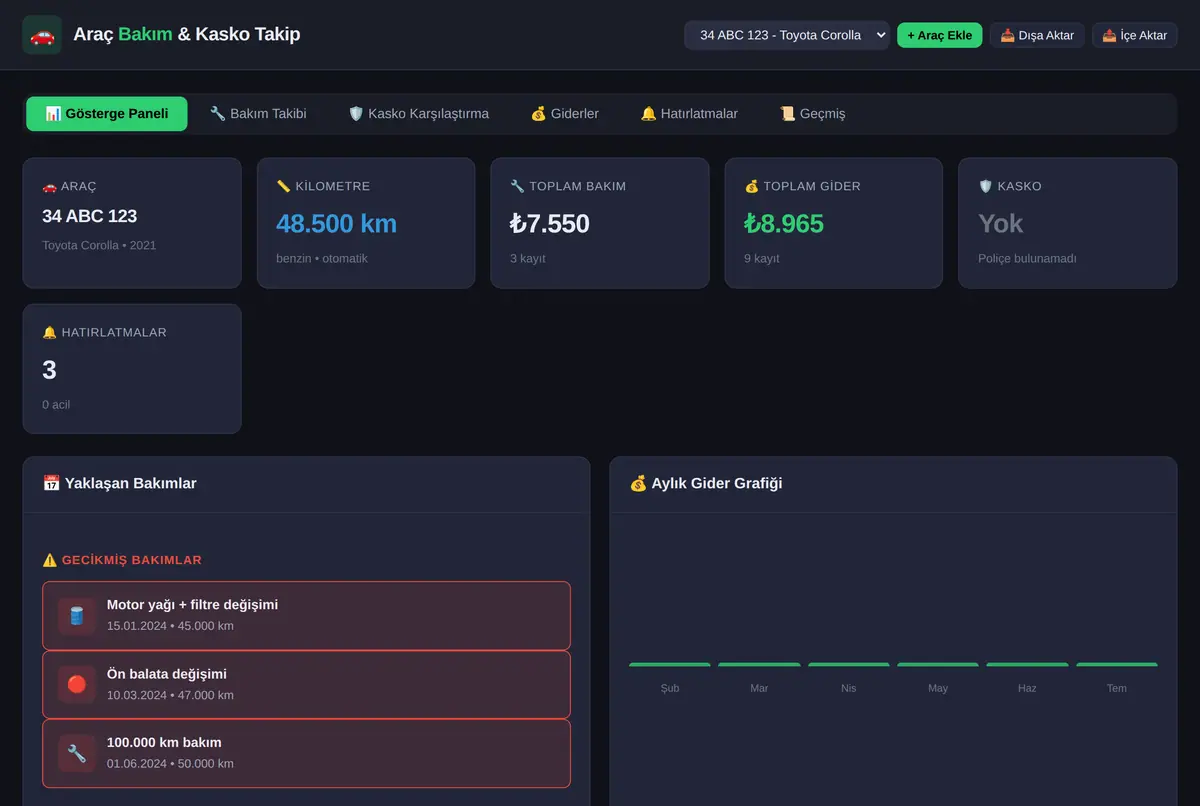Open the Toplam Gider stat card

click(x=834, y=223)
